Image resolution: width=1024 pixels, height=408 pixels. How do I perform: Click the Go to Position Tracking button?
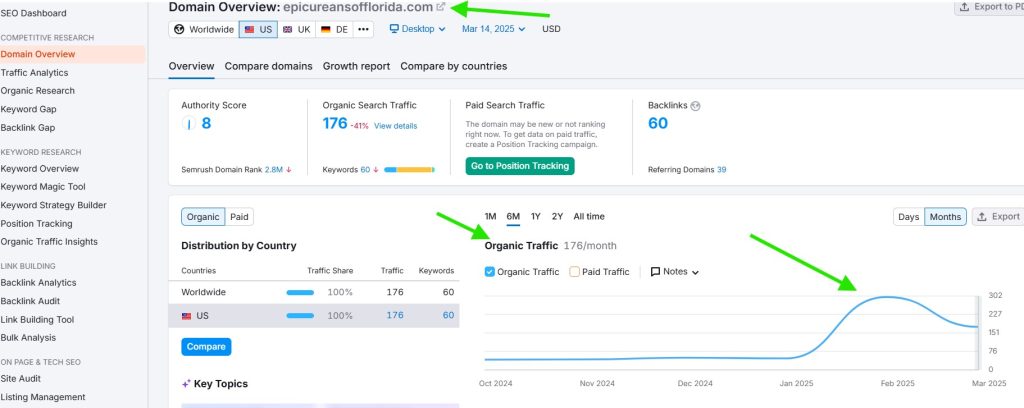tap(519, 166)
